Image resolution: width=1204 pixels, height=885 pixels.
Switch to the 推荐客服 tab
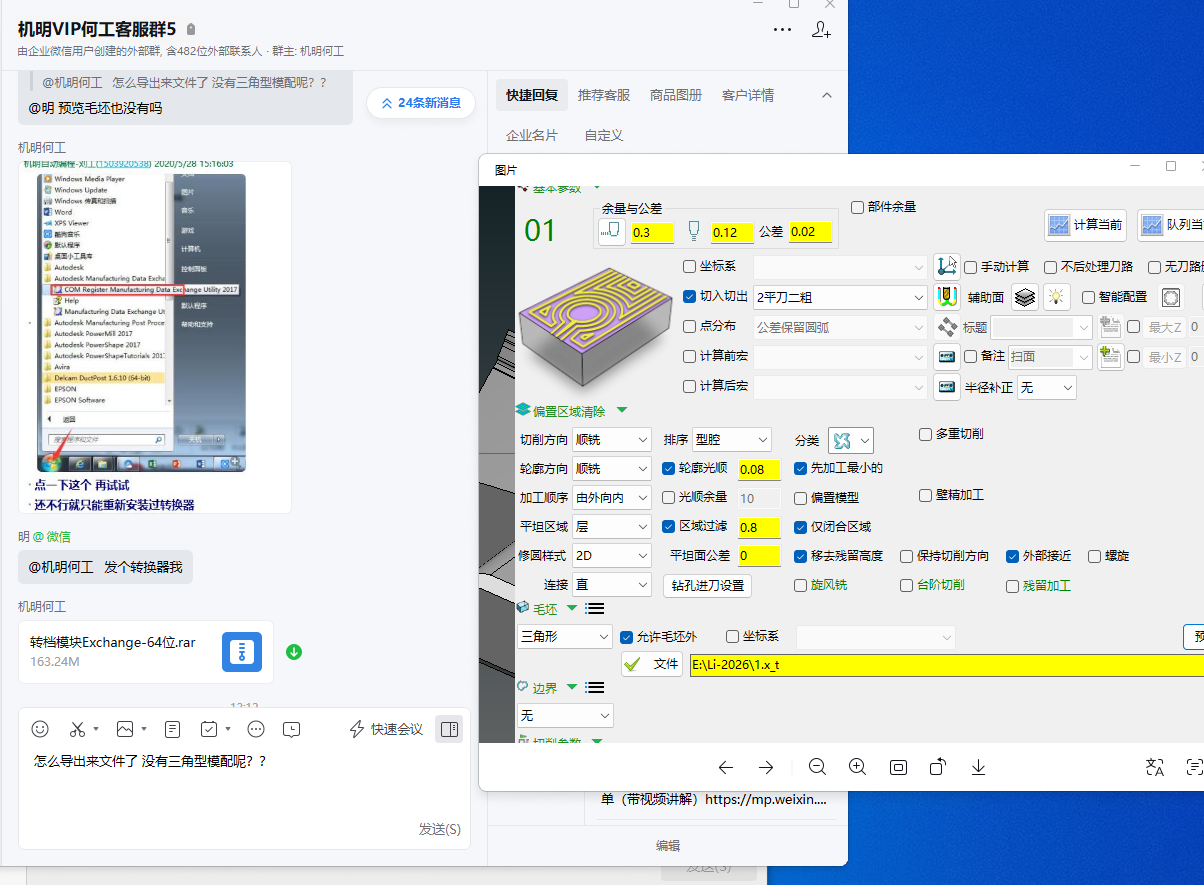pyautogui.click(x=604, y=95)
